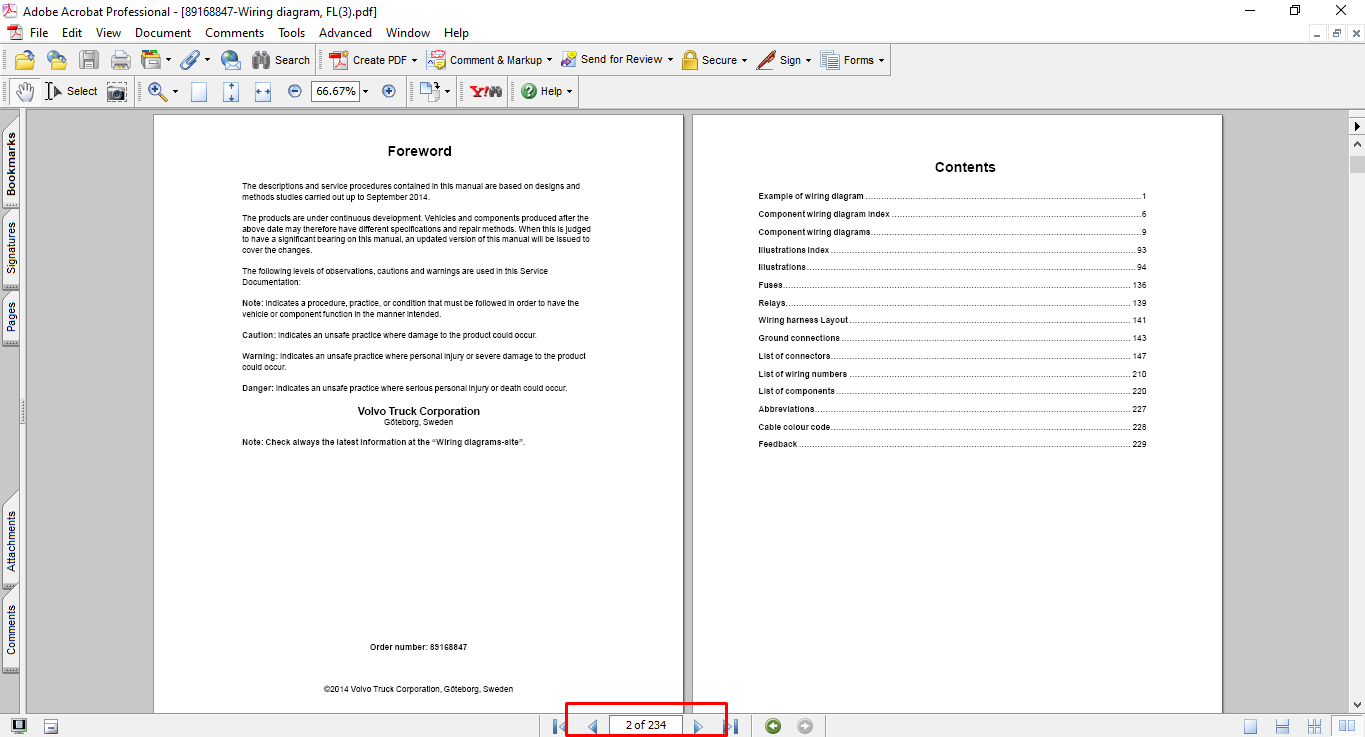Click the Print icon
The height and width of the screenshot is (737, 1365).
pyautogui.click(x=120, y=60)
